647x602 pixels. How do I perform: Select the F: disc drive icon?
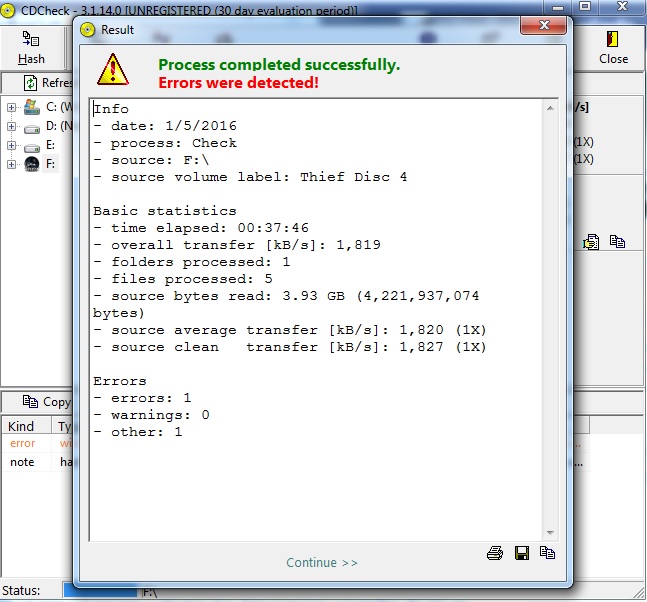31,164
